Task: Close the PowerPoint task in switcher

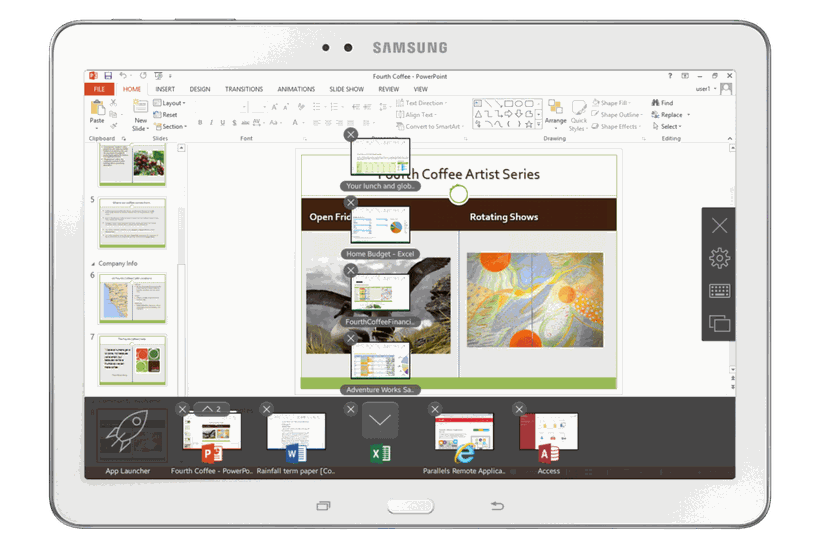Action: click(x=182, y=409)
